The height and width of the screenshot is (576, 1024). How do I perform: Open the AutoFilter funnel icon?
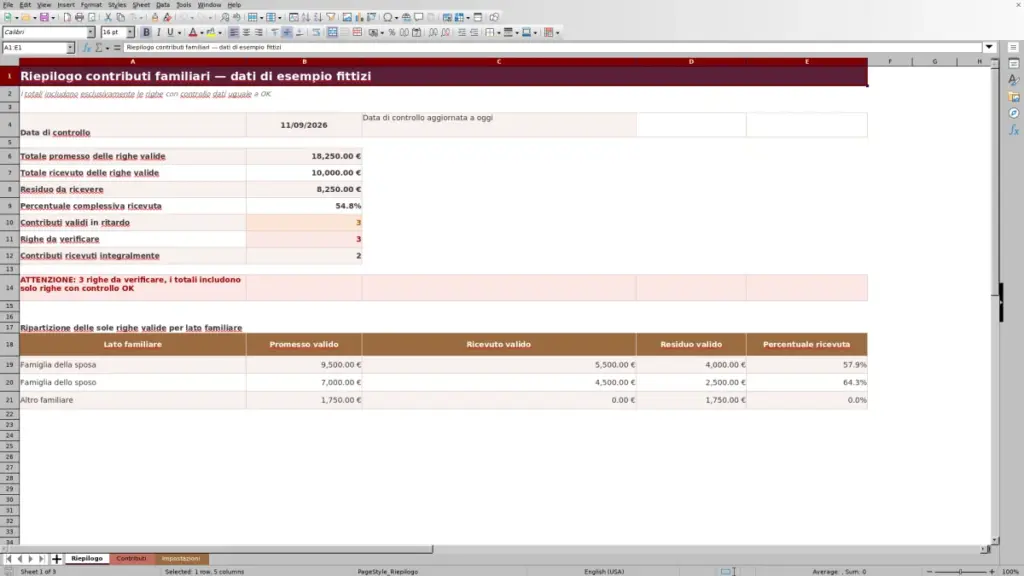coord(330,17)
